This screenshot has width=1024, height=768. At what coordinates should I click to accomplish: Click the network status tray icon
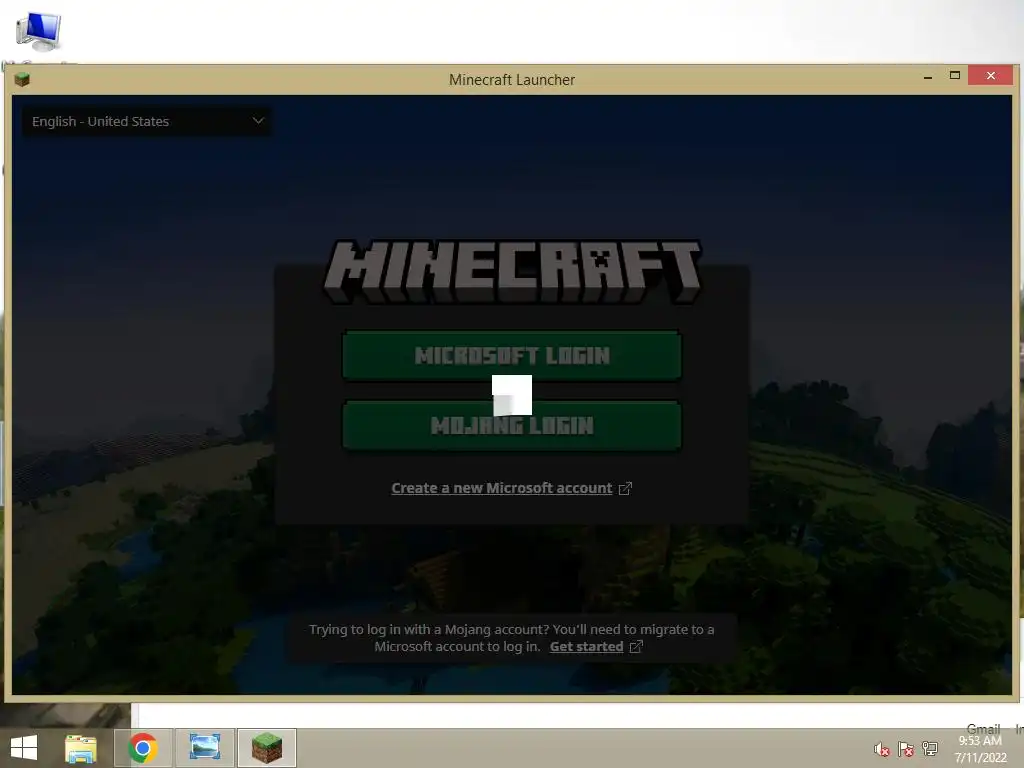(x=929, y=749)
